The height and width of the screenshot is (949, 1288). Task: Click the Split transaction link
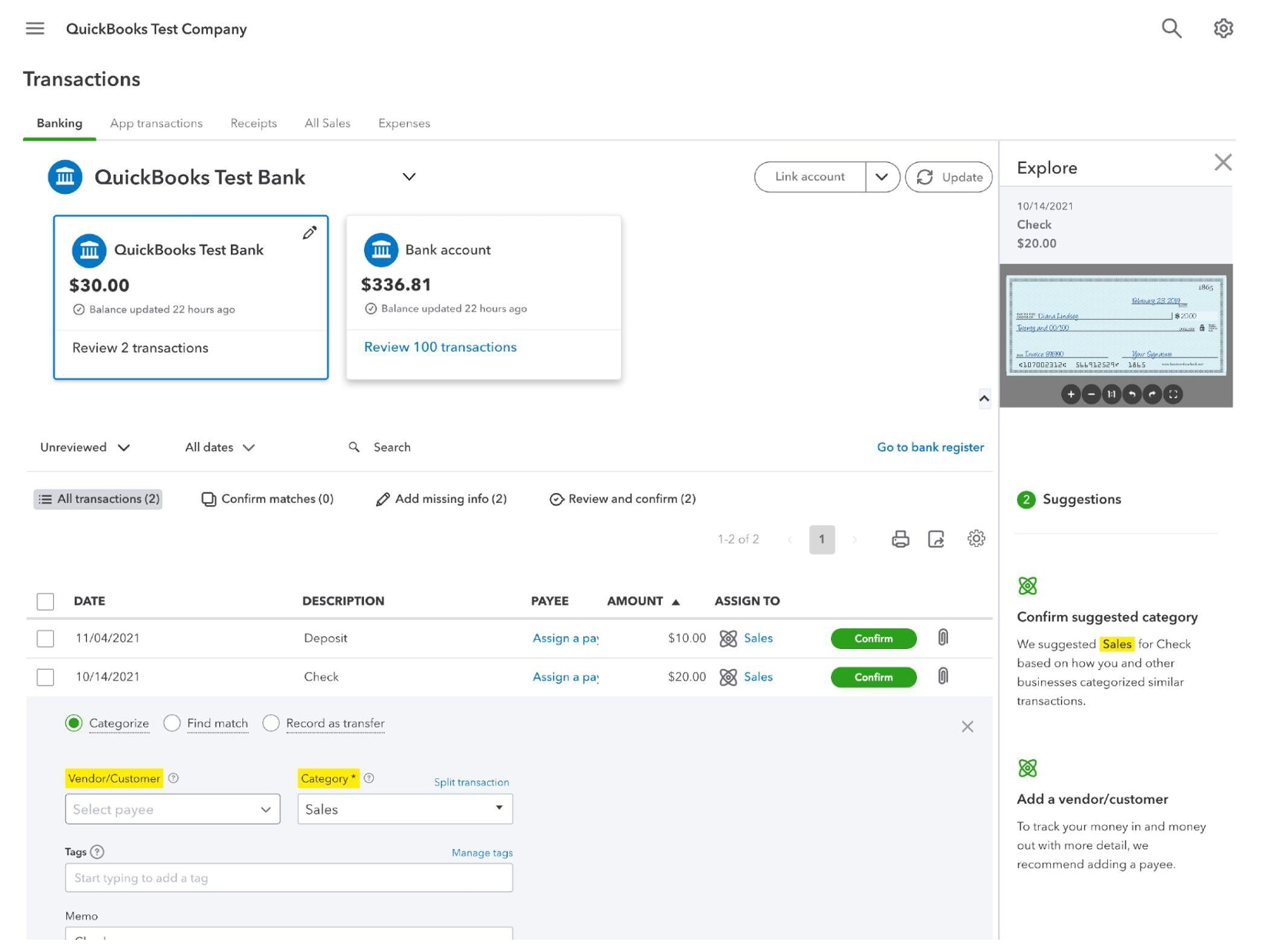pyautogui.click(x=471, y=782)
